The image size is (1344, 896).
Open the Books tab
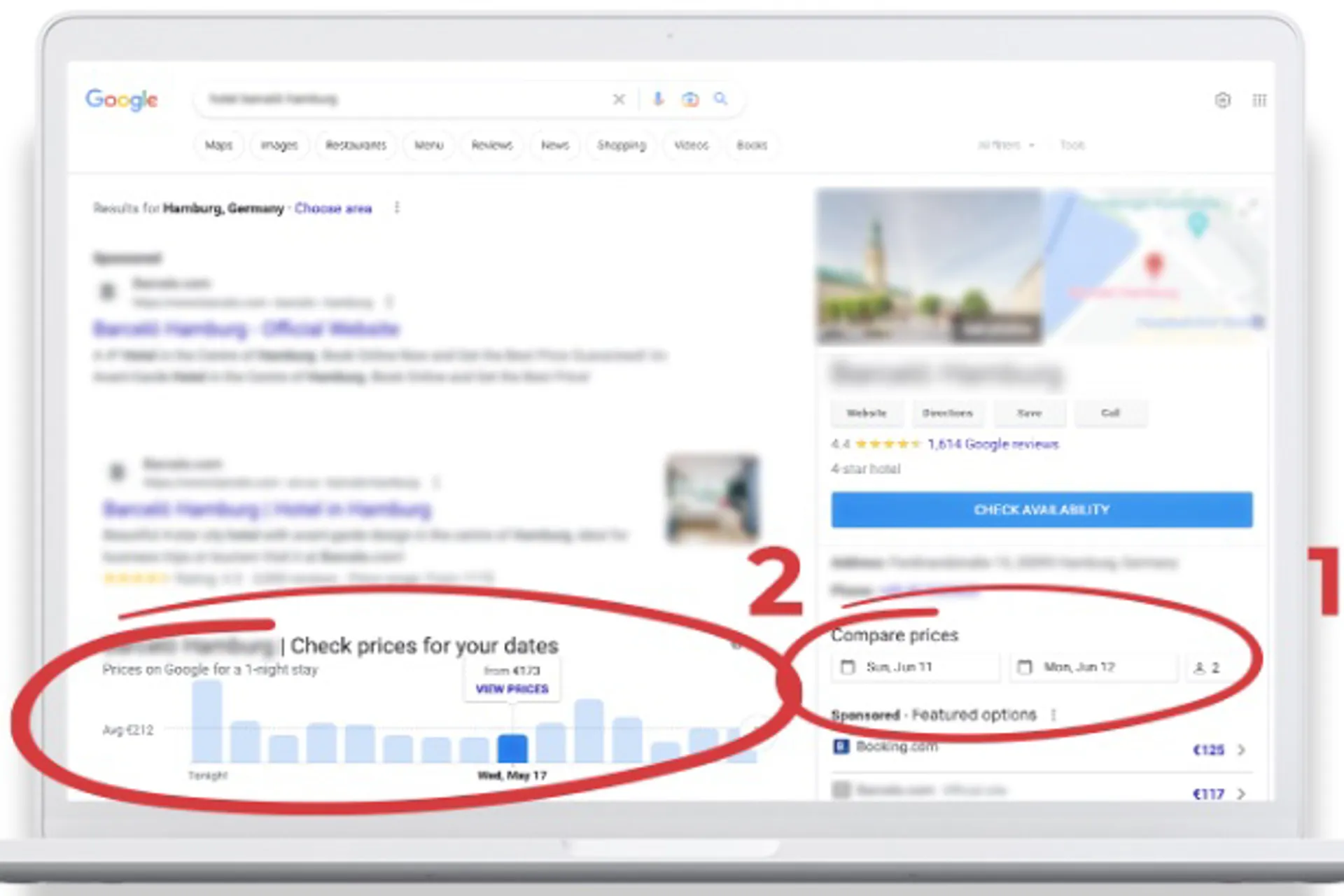[752, 145]
